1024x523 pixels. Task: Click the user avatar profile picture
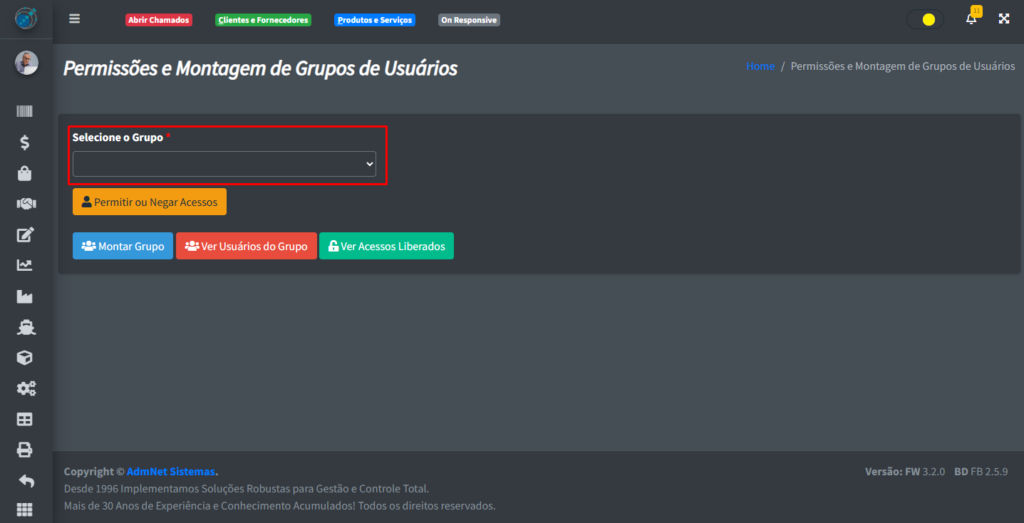26,63
